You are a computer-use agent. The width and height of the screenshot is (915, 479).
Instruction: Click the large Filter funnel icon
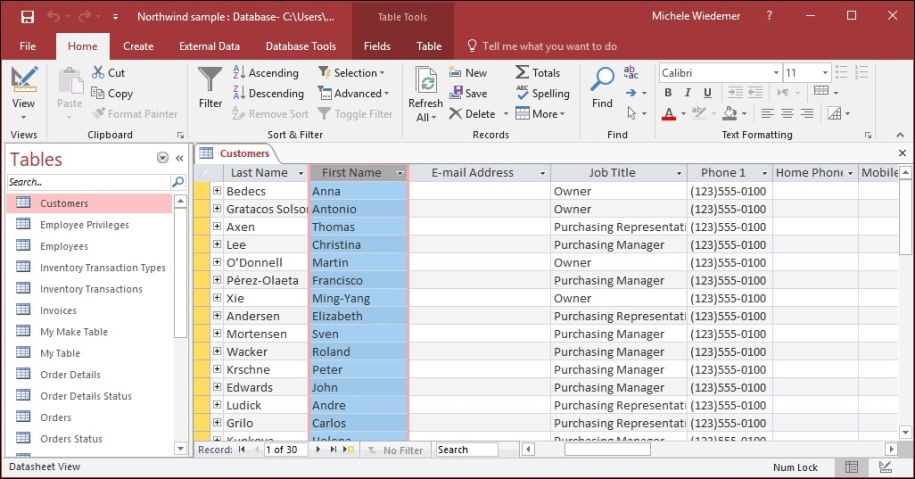pyautogui.click(x=209, y=79)
